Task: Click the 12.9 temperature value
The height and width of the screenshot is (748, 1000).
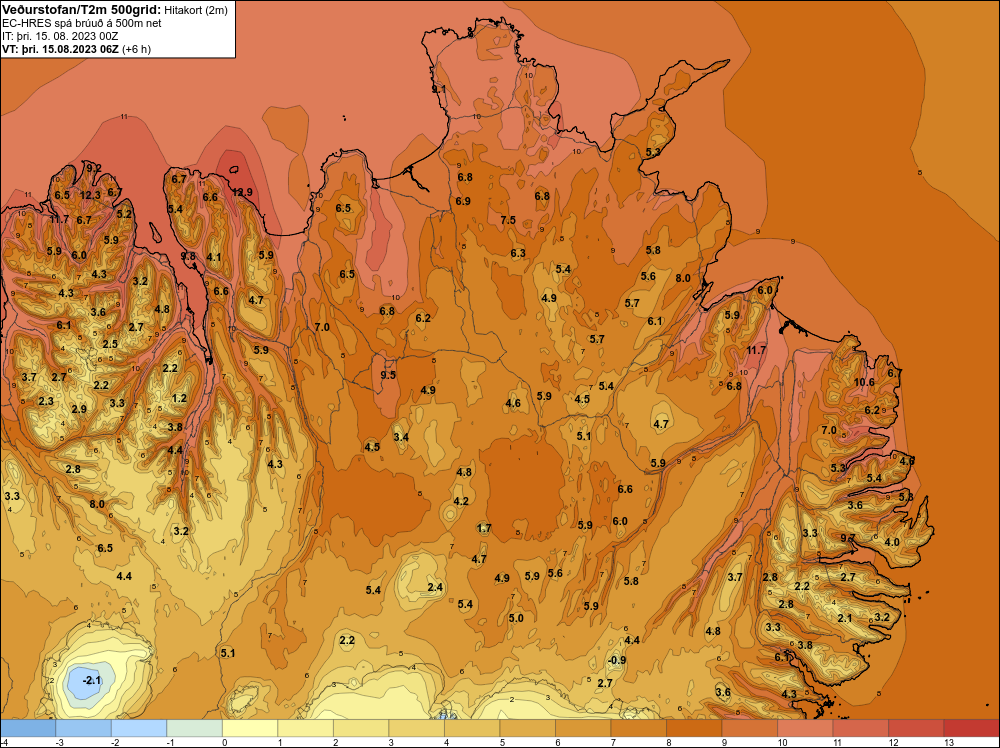Action: tap(242, 192)
